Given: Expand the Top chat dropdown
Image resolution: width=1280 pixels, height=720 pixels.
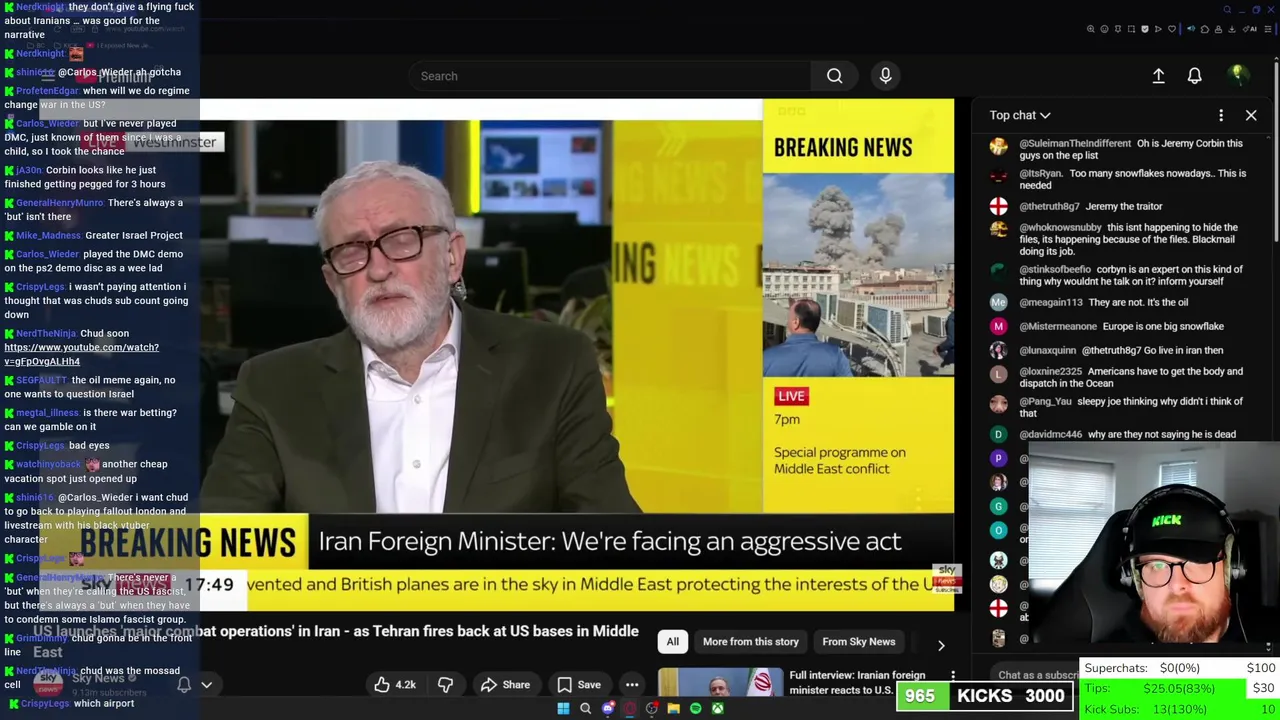Looking at the screenshot, I should 1020,115.
